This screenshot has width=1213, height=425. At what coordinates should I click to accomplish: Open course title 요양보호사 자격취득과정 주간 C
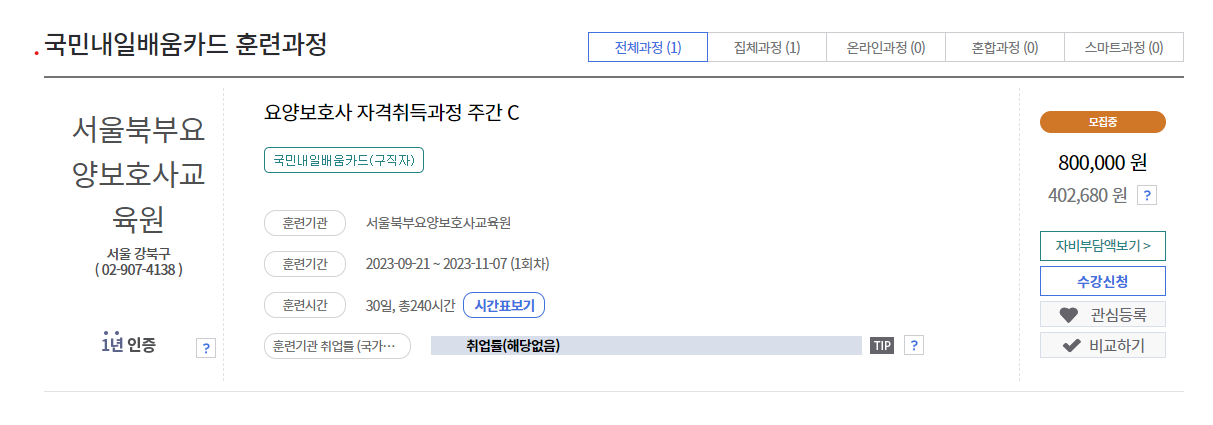[392, 112]
